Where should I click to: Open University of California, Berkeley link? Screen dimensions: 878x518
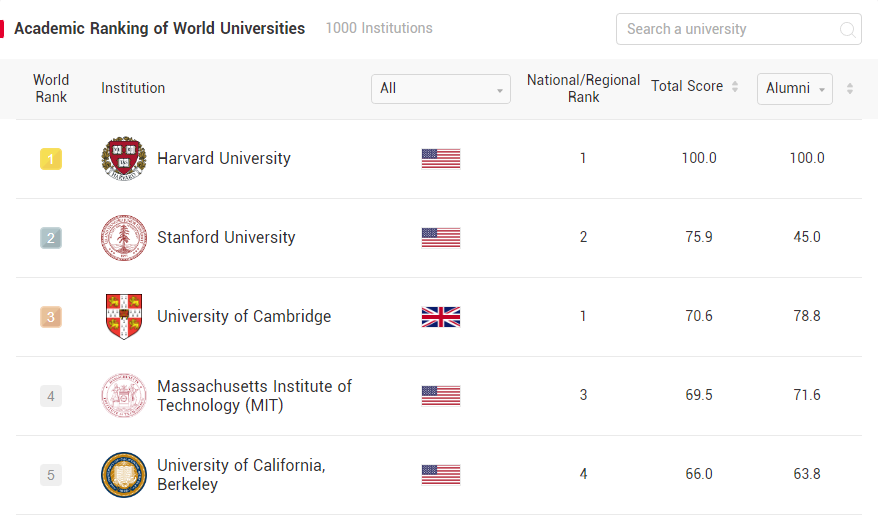click(x=241, y=475)
